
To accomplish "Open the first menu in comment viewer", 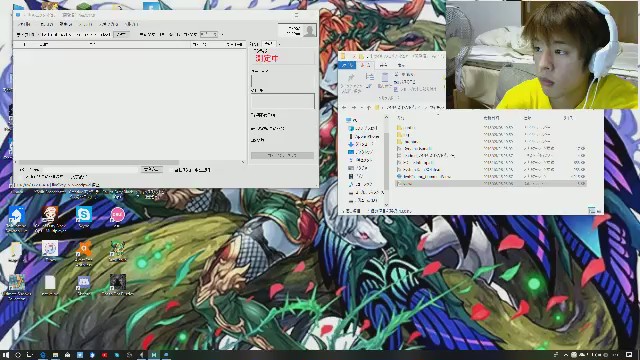I will click(x=24, y=24).
